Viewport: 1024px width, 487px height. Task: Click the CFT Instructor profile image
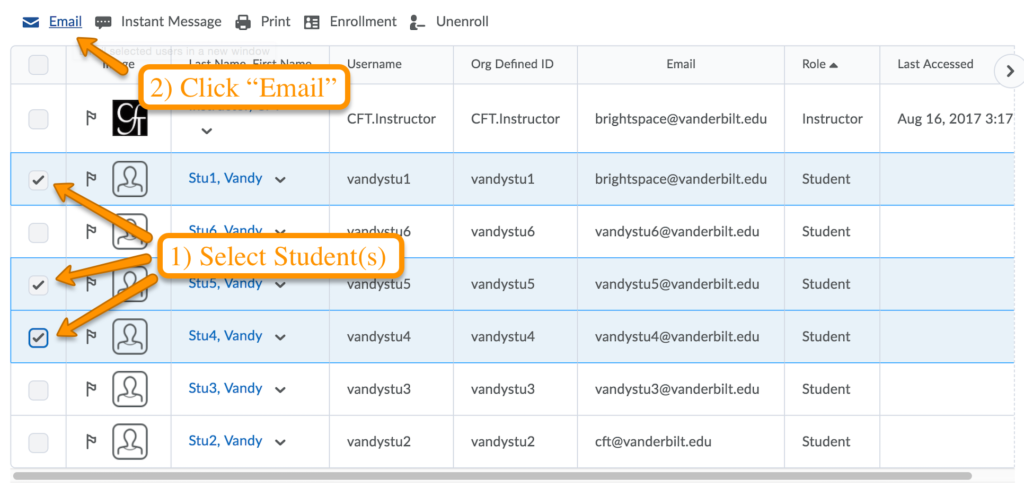pyautogui.click(x=130, y=118)
